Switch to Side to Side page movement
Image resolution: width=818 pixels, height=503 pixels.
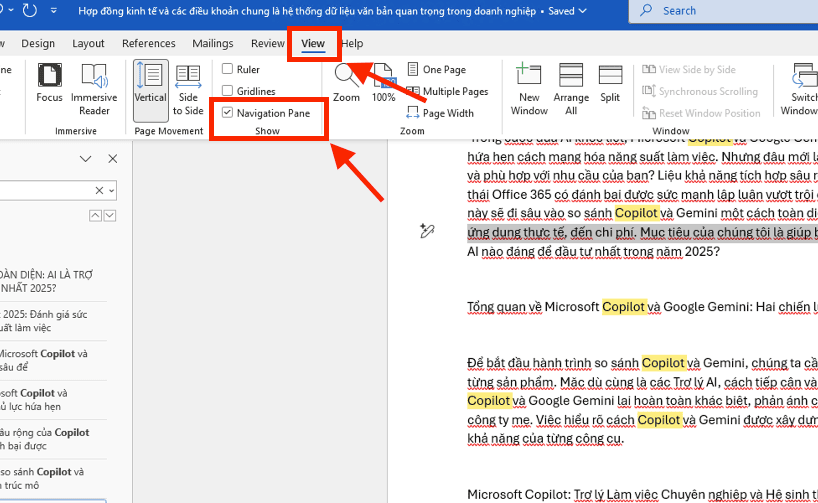point(188,89)
